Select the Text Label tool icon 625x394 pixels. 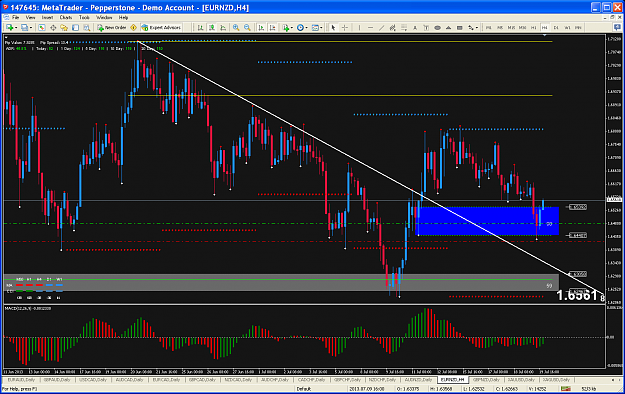[426, 28]
